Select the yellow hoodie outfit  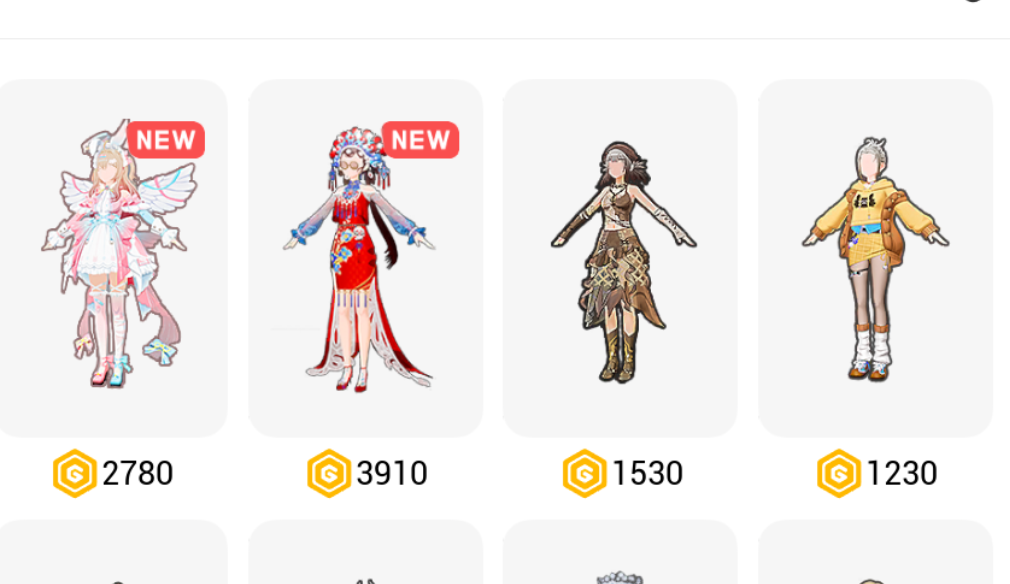tap(875, 258)
